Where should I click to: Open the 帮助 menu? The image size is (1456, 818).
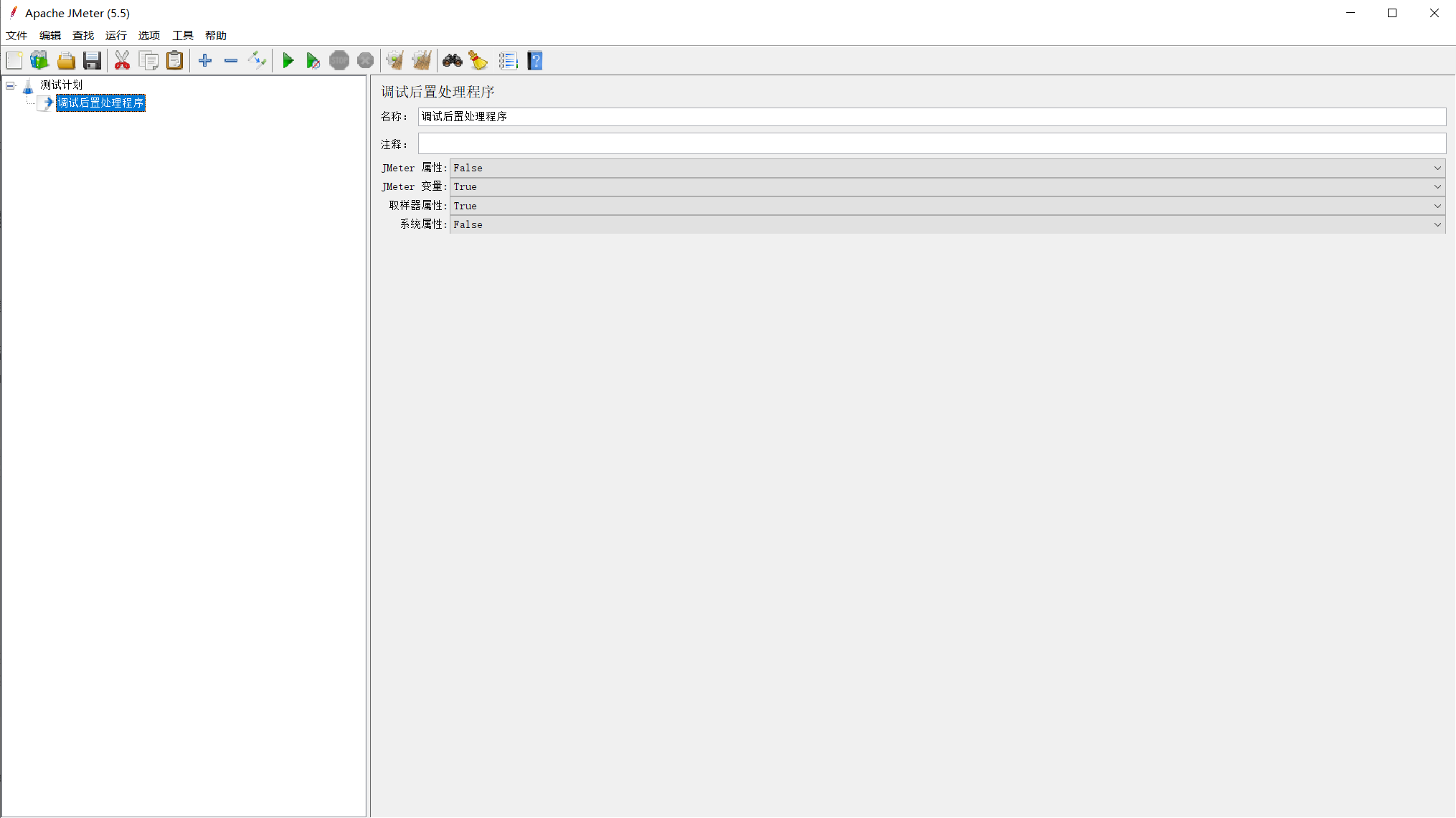pyautogui.click(x=216, y=35)
